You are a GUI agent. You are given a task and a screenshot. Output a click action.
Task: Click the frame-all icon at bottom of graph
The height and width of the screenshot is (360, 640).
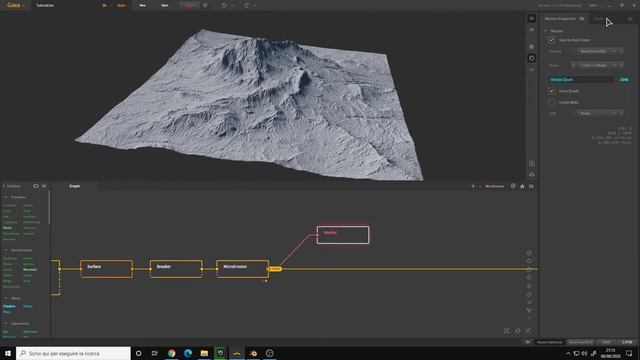tap(507, 331)
